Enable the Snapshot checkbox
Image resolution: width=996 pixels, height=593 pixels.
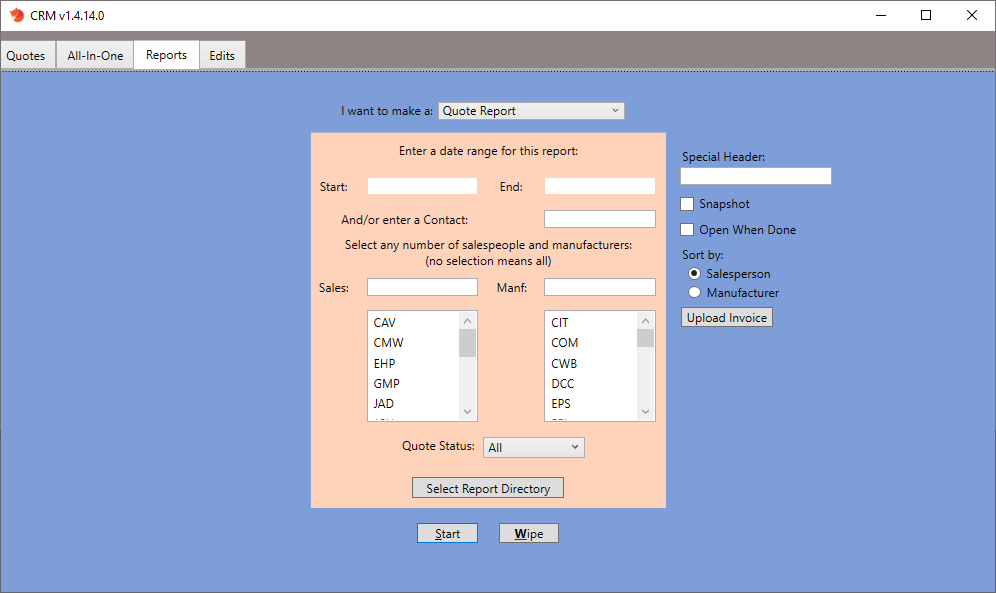(687, 204)
